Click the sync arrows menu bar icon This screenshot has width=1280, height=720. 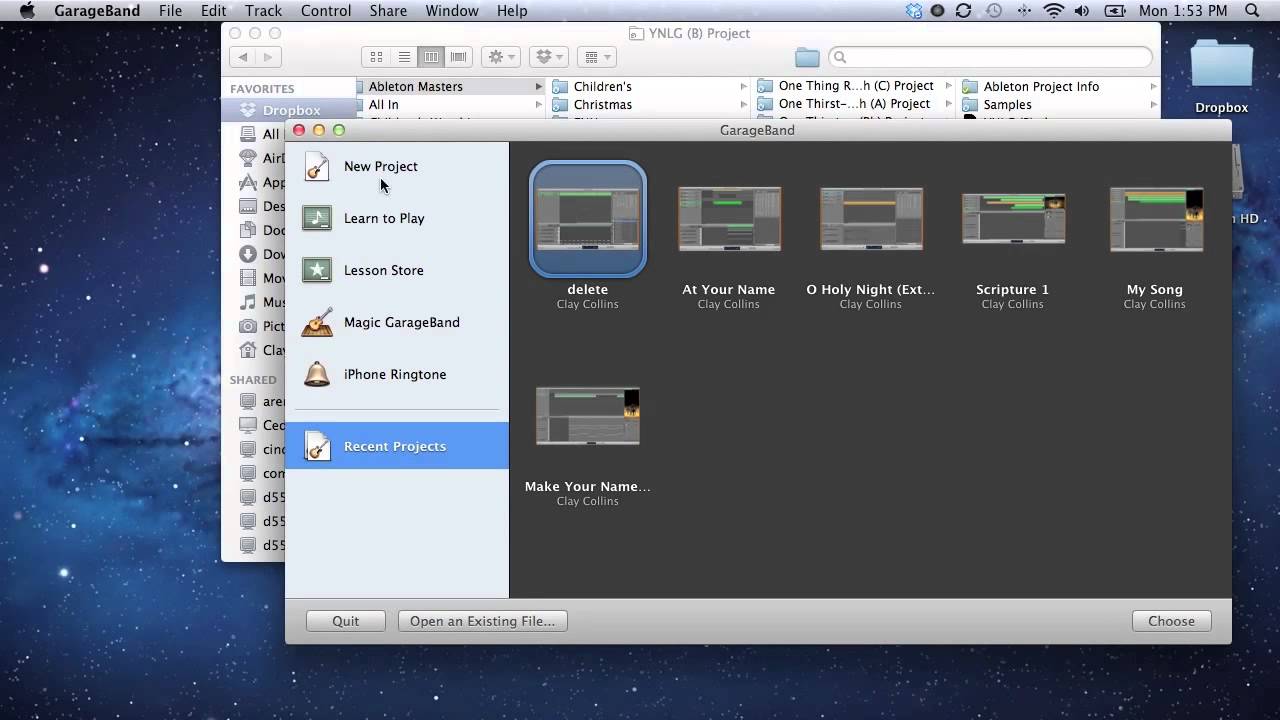click(x=963, y=11)
